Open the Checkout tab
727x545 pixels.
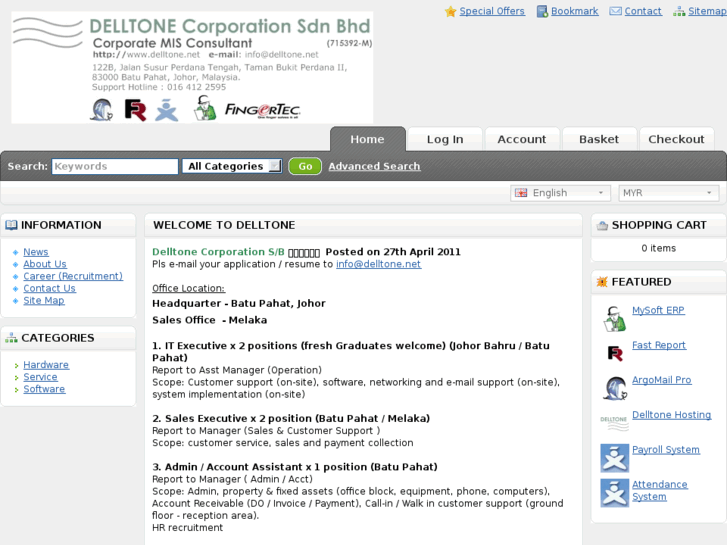(x=676, y=139)
